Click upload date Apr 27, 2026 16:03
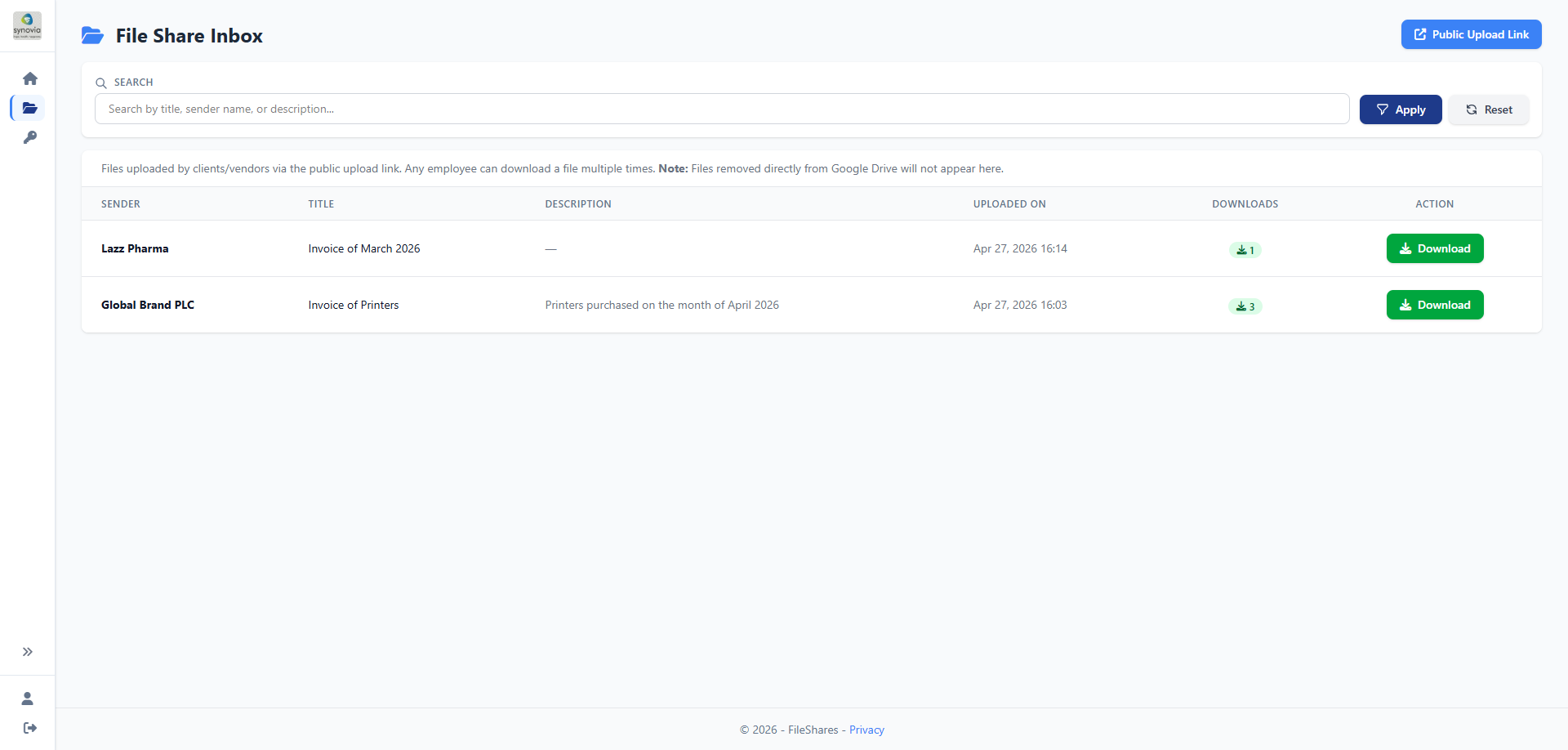 [1020, 305]
